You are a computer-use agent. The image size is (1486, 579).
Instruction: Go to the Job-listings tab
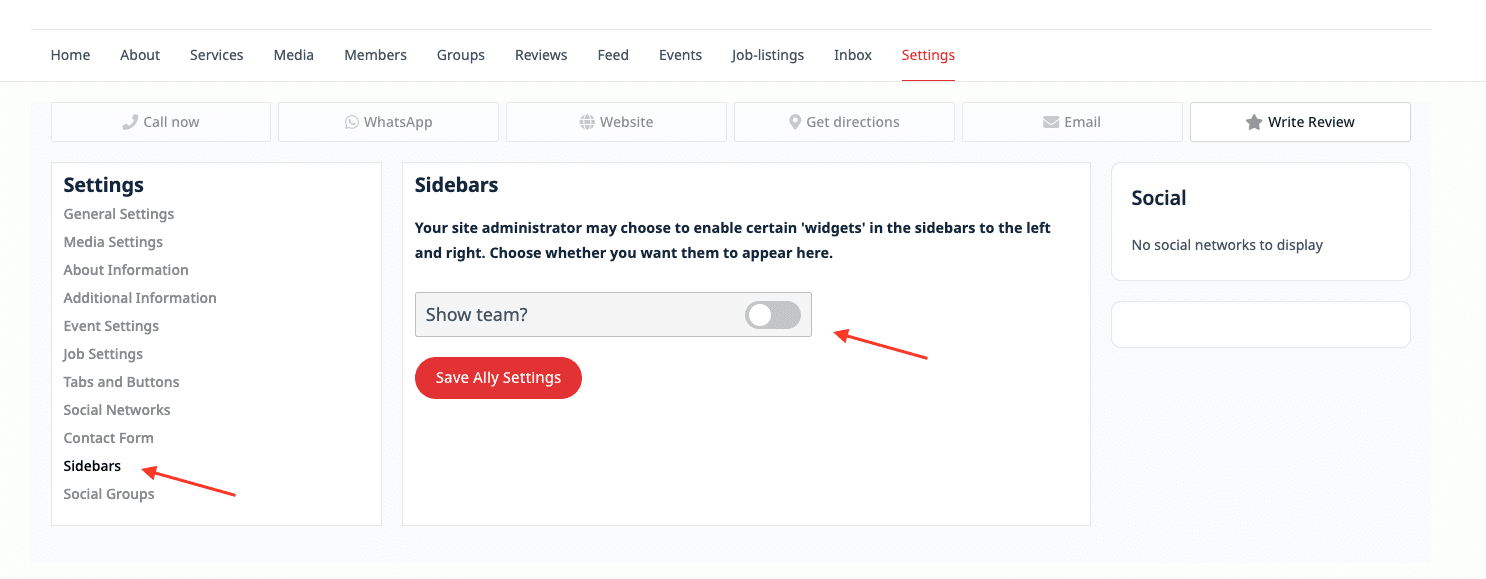(768, 55)
